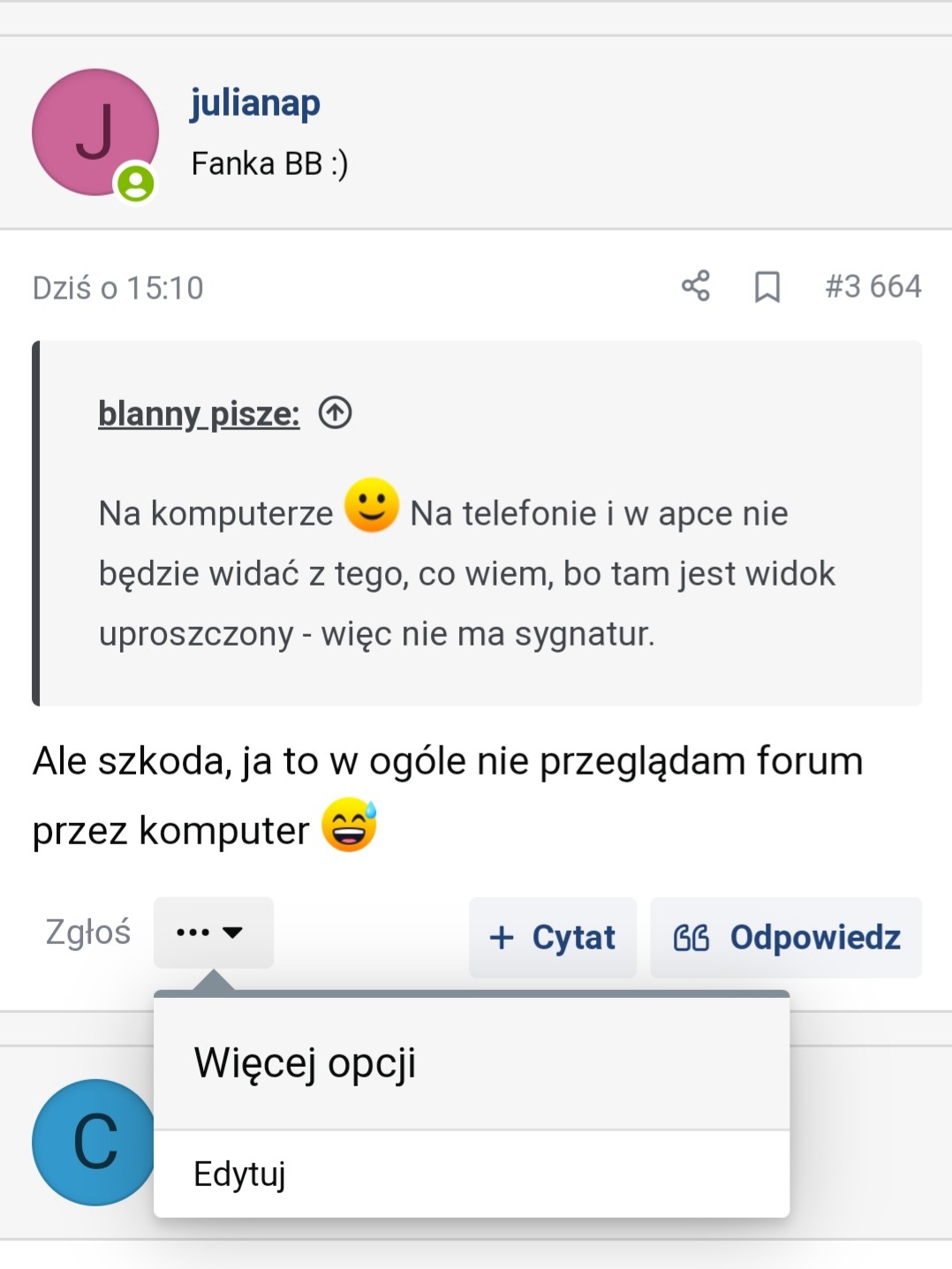This screenshot has width=952, height=1269.
Task: Report the post via Zgłoś
Action: point(88,933)
